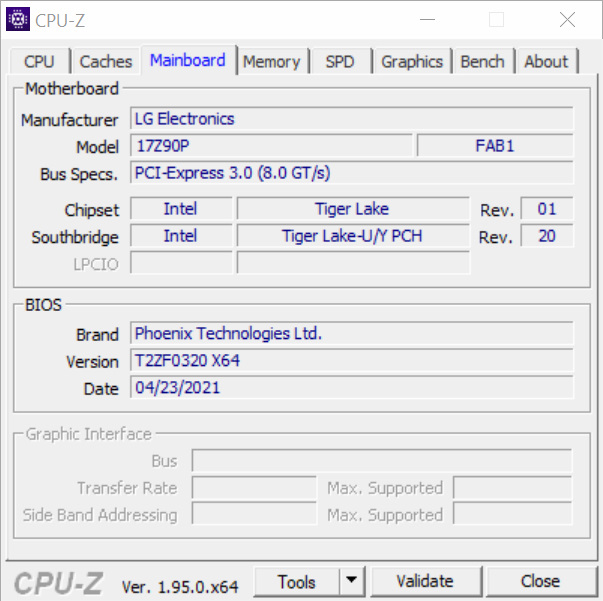The image size is (603, 601).
Task: Open the Bench tab
Action: (x=483, y=62)
